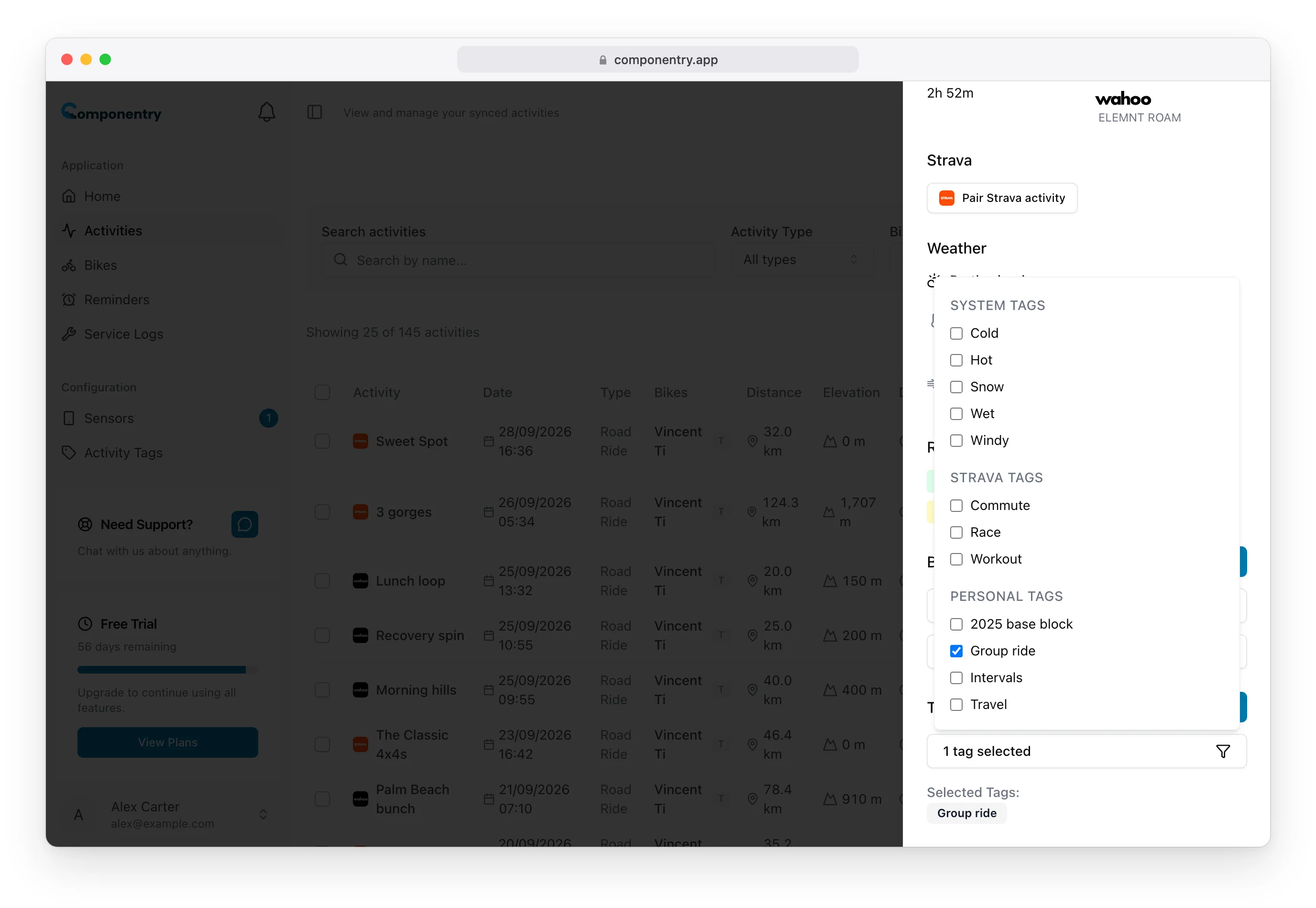This screenshot has height=908, width=1316.
Task: Check the Windy system tag
Action: [956, 440]
